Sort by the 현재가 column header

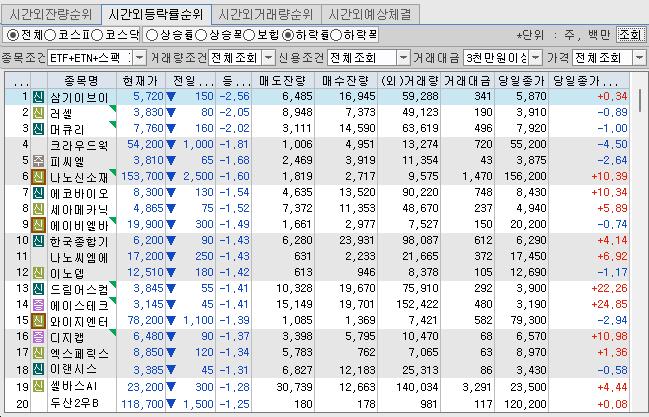tap(141, 80)
